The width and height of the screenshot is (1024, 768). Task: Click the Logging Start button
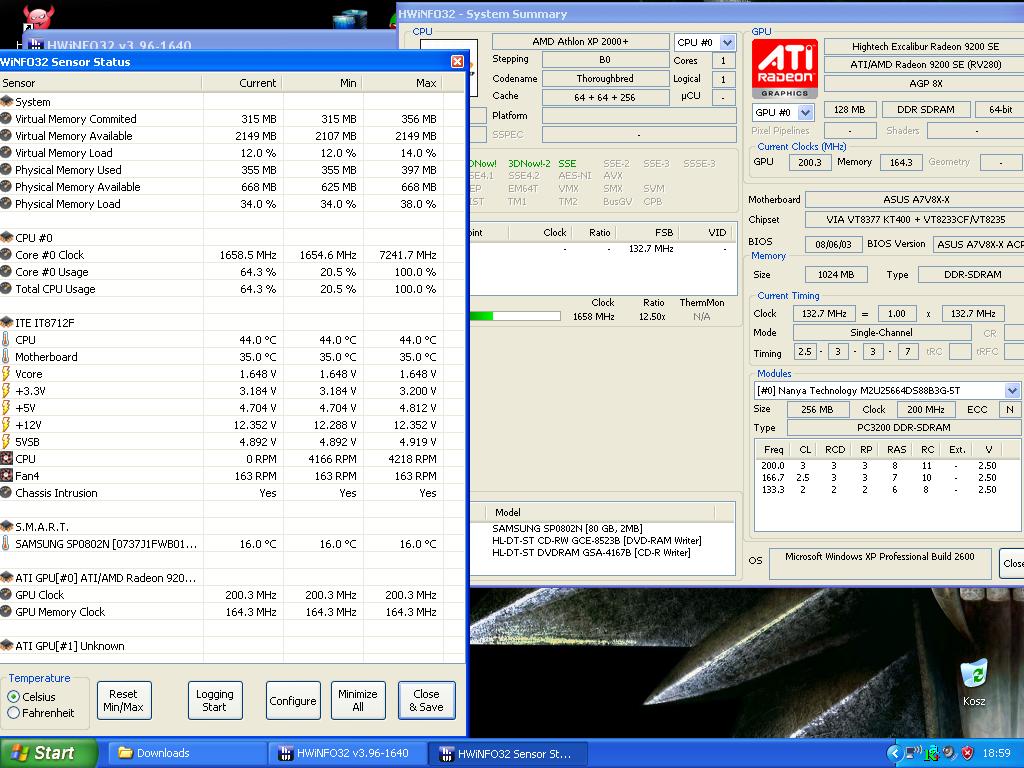pos(215,700)
